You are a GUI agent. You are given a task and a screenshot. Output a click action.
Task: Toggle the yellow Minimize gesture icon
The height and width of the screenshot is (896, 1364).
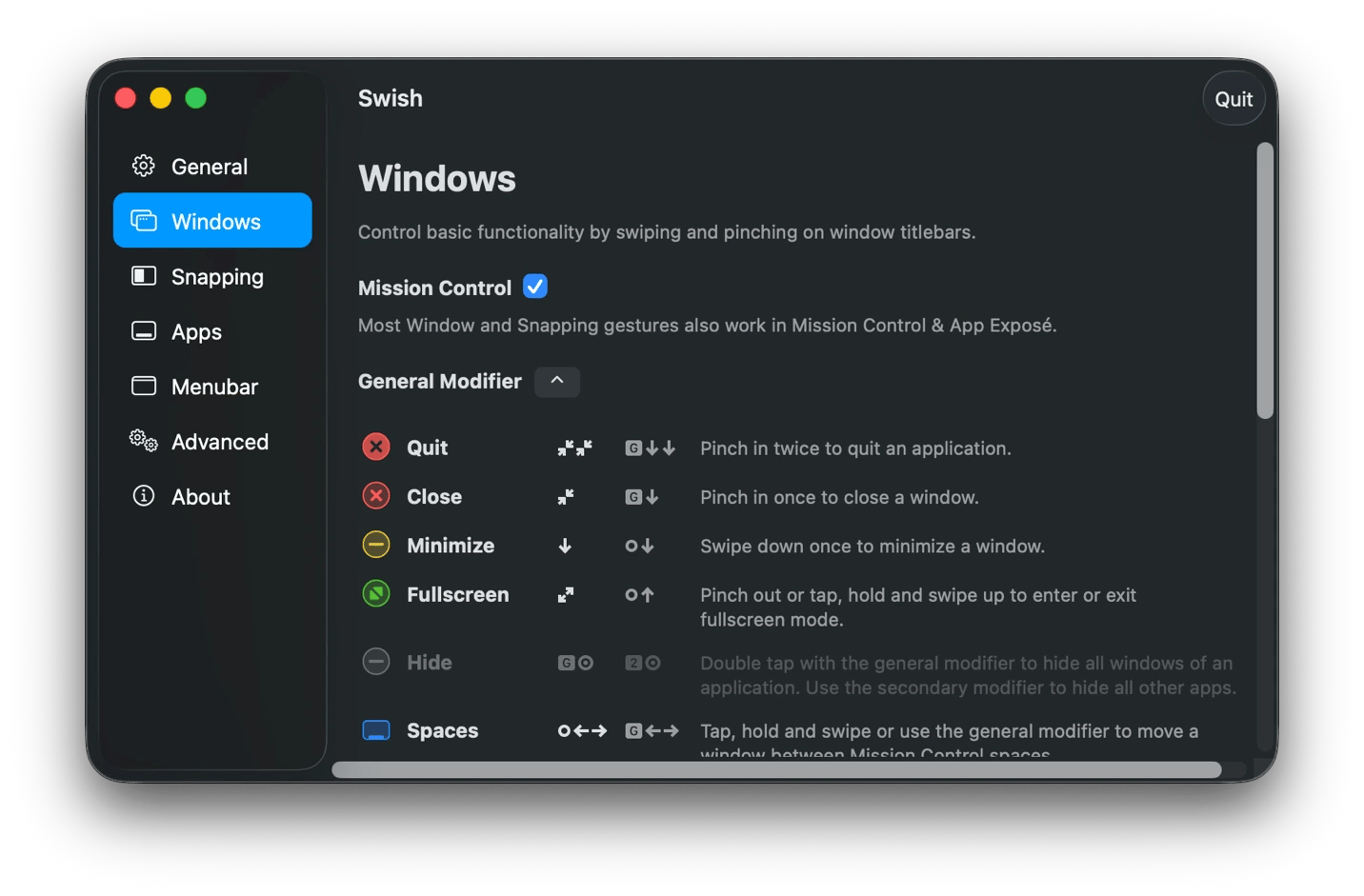(x=376, y=545)
